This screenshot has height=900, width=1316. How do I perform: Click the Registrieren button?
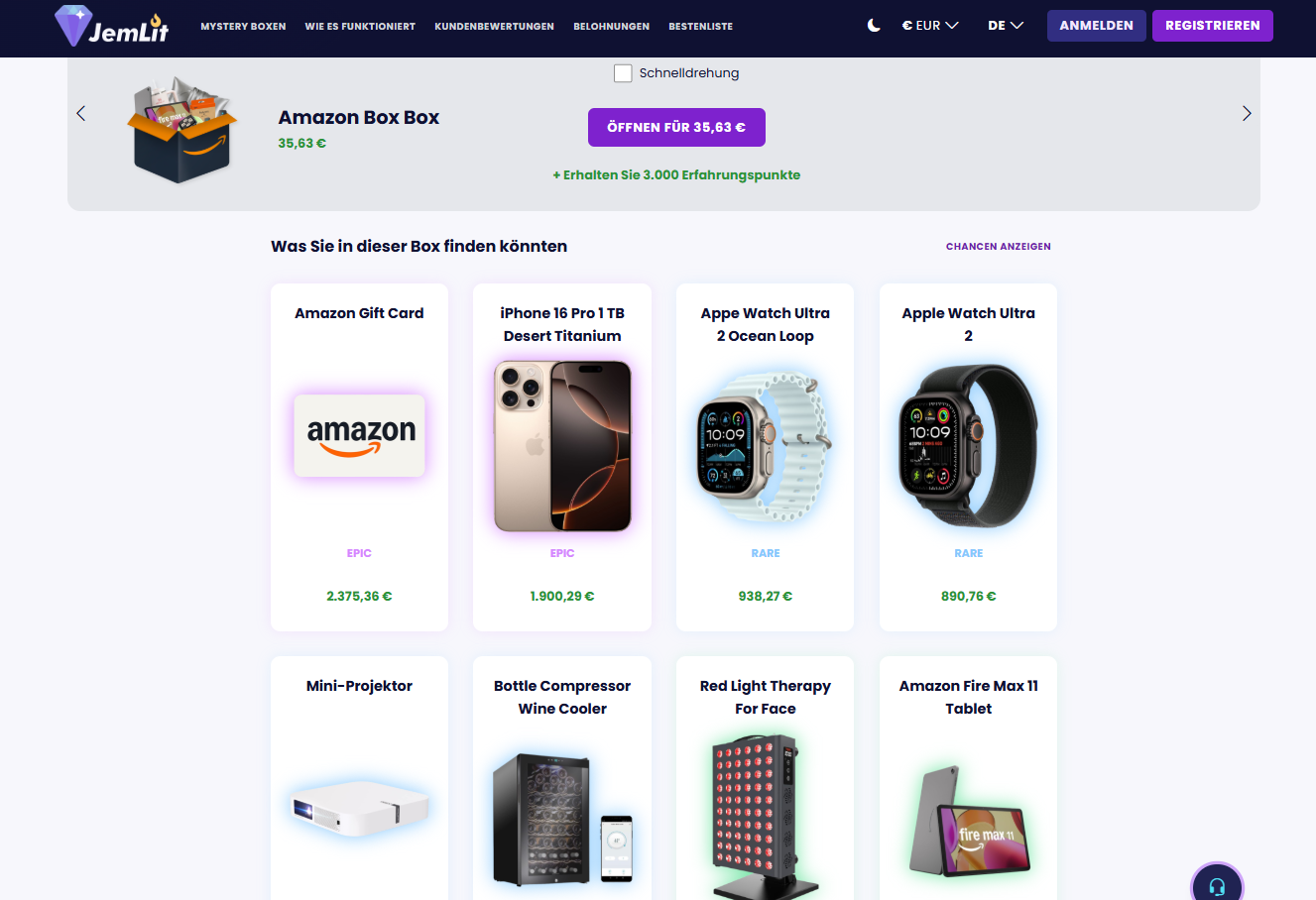(1212, 26)
